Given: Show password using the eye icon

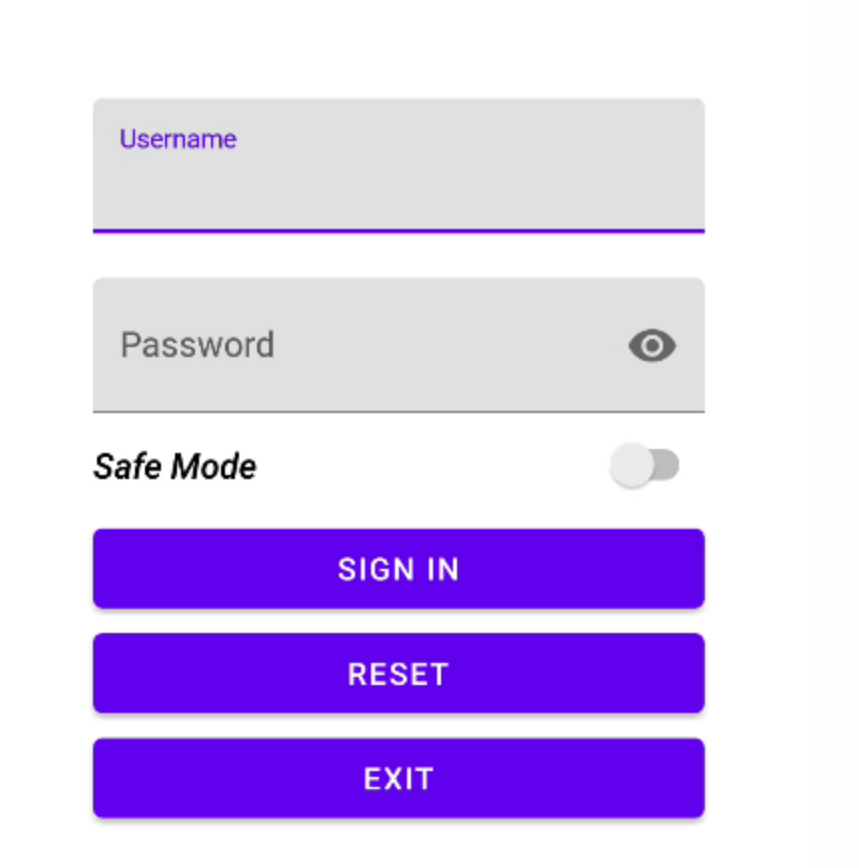Looking at the screenshot, I should pyautogui.click(x=652, y=345).
